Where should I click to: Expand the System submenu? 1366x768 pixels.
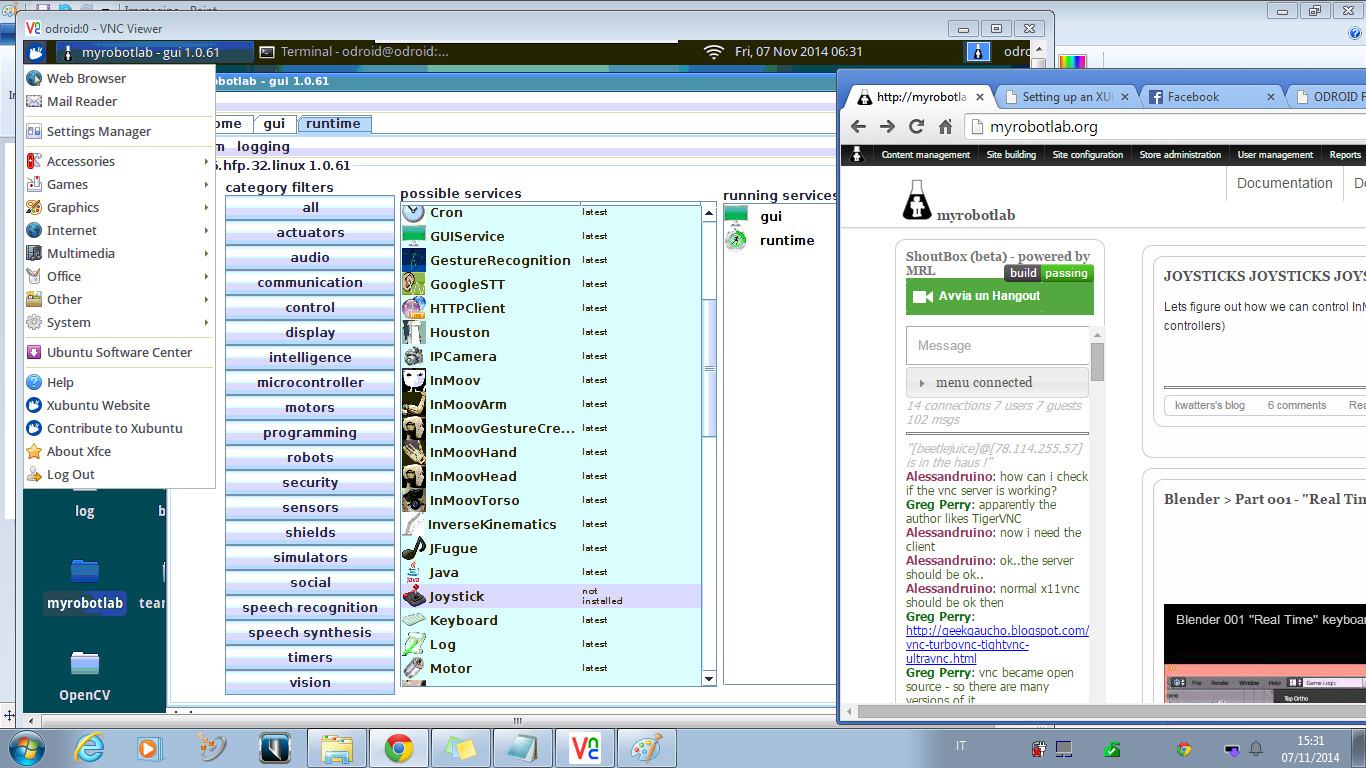point(119,322)
